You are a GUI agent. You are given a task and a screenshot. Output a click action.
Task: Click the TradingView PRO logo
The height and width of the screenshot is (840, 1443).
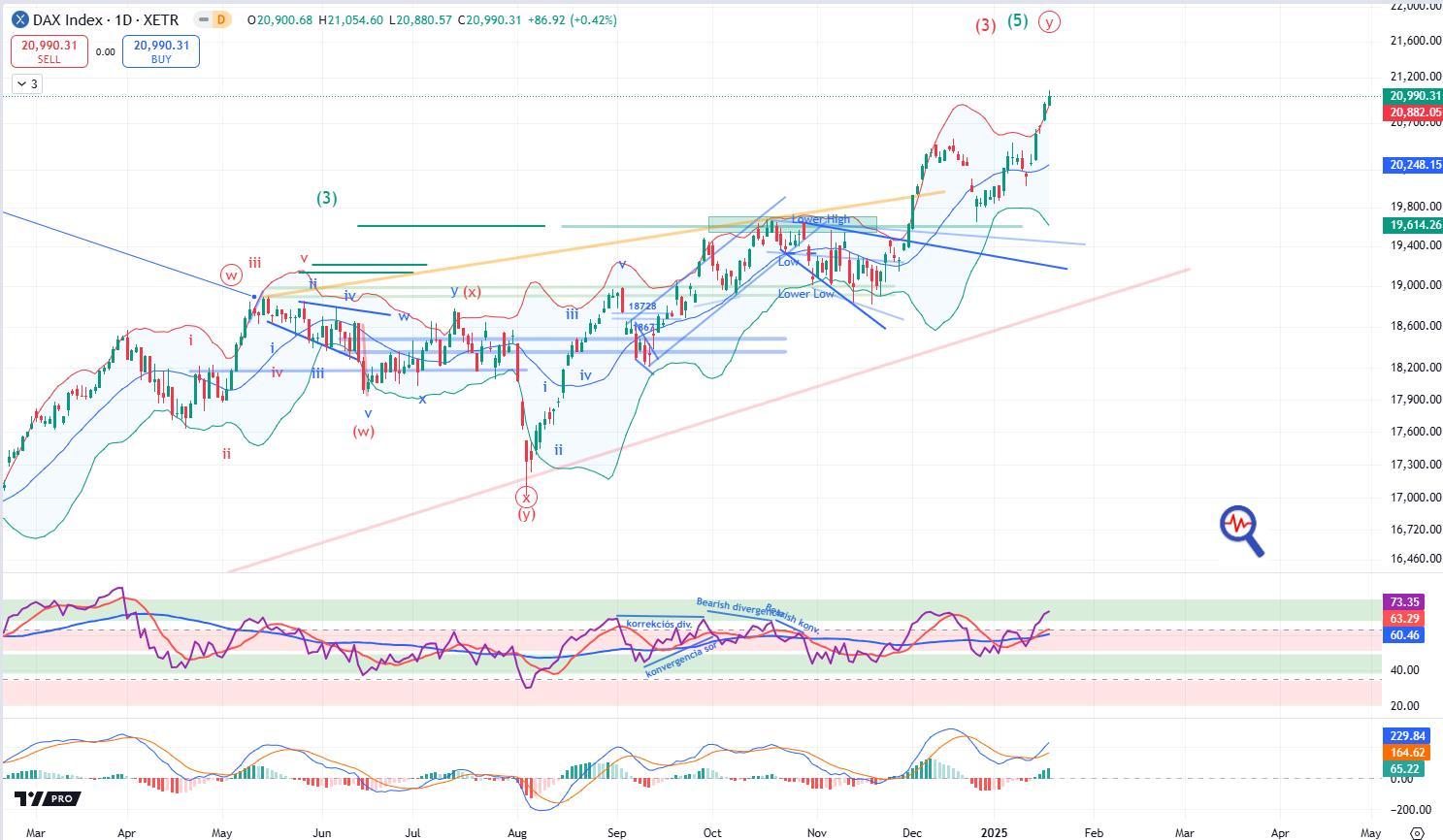click(x=47, y=798)
